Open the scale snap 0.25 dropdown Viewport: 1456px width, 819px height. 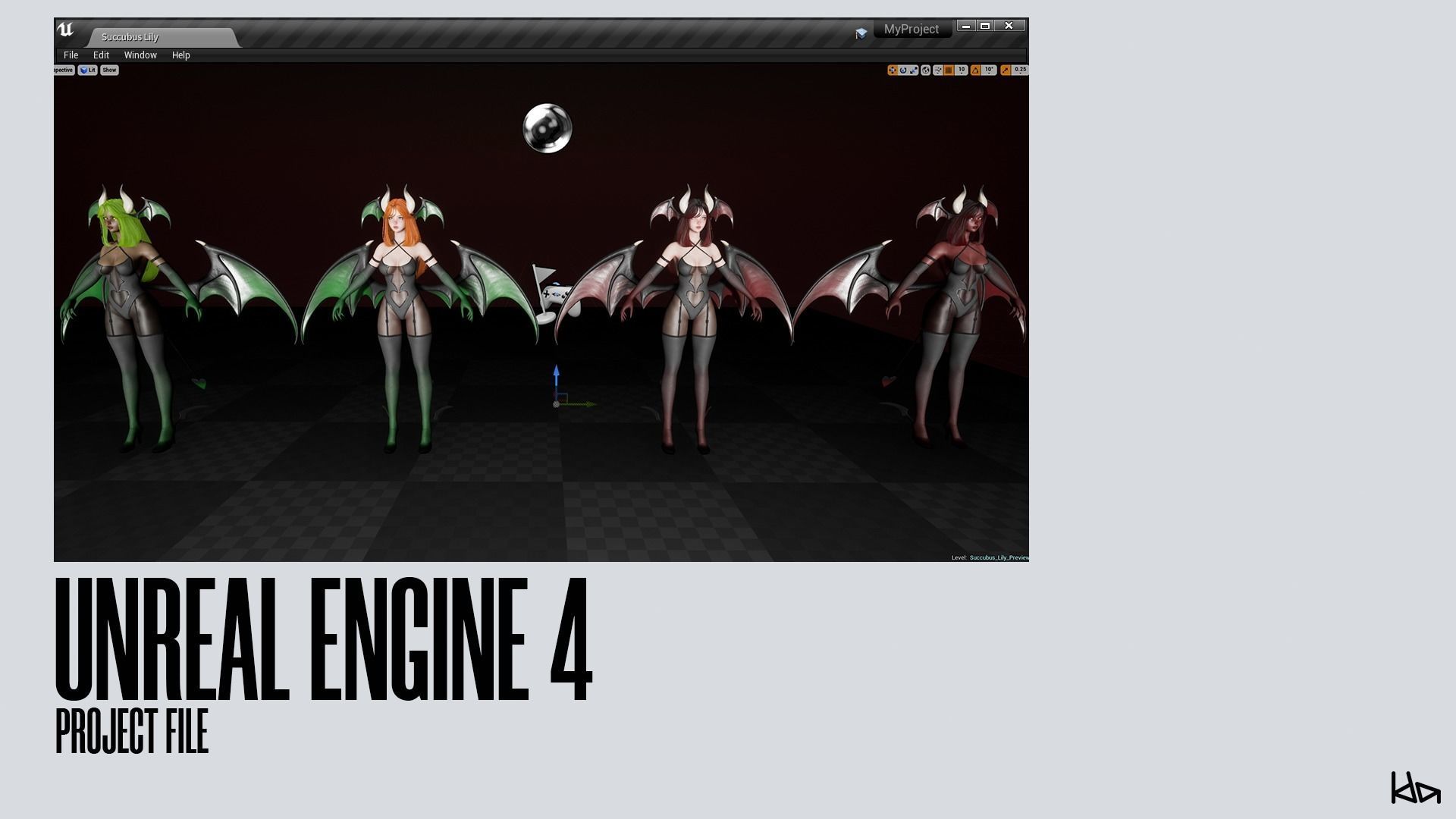click(1021, 70)
